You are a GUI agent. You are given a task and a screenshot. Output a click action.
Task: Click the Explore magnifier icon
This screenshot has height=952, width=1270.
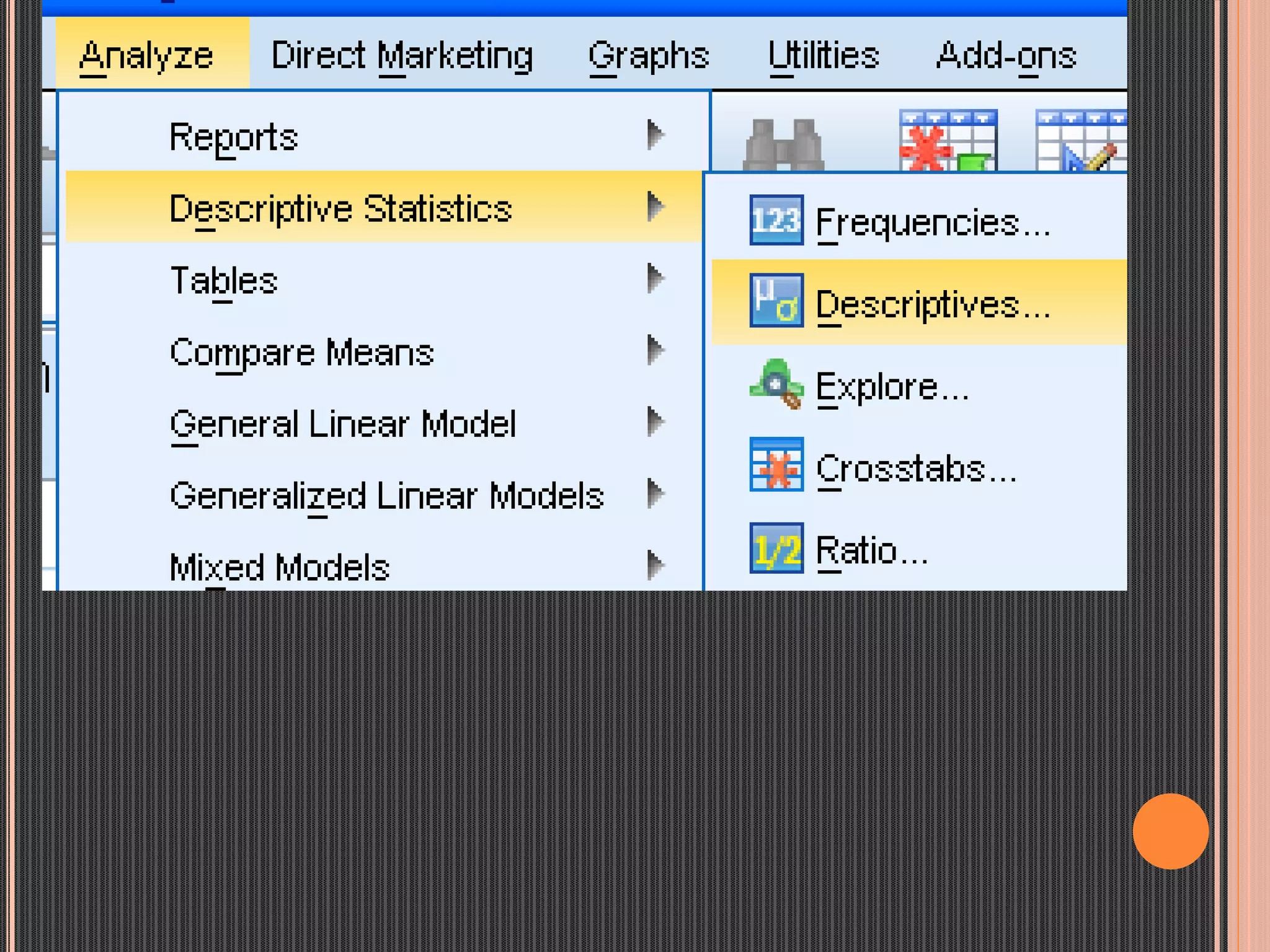pos(776,384)
